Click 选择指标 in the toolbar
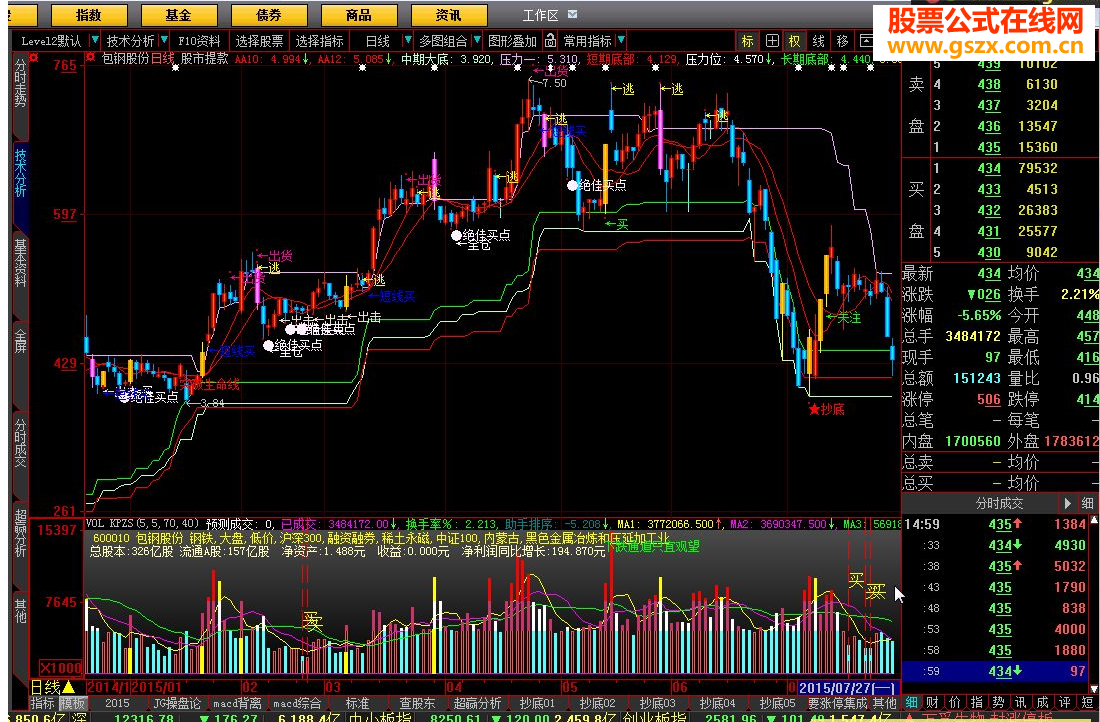 click(x=320, y=41)
